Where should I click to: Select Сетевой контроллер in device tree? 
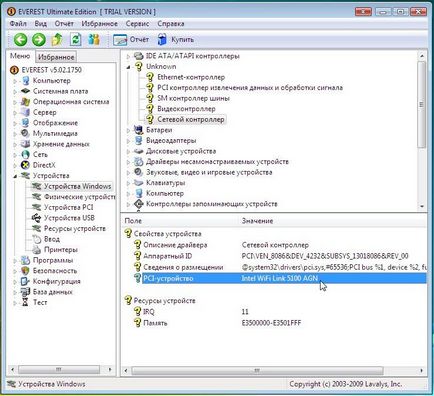pos(191,119)
